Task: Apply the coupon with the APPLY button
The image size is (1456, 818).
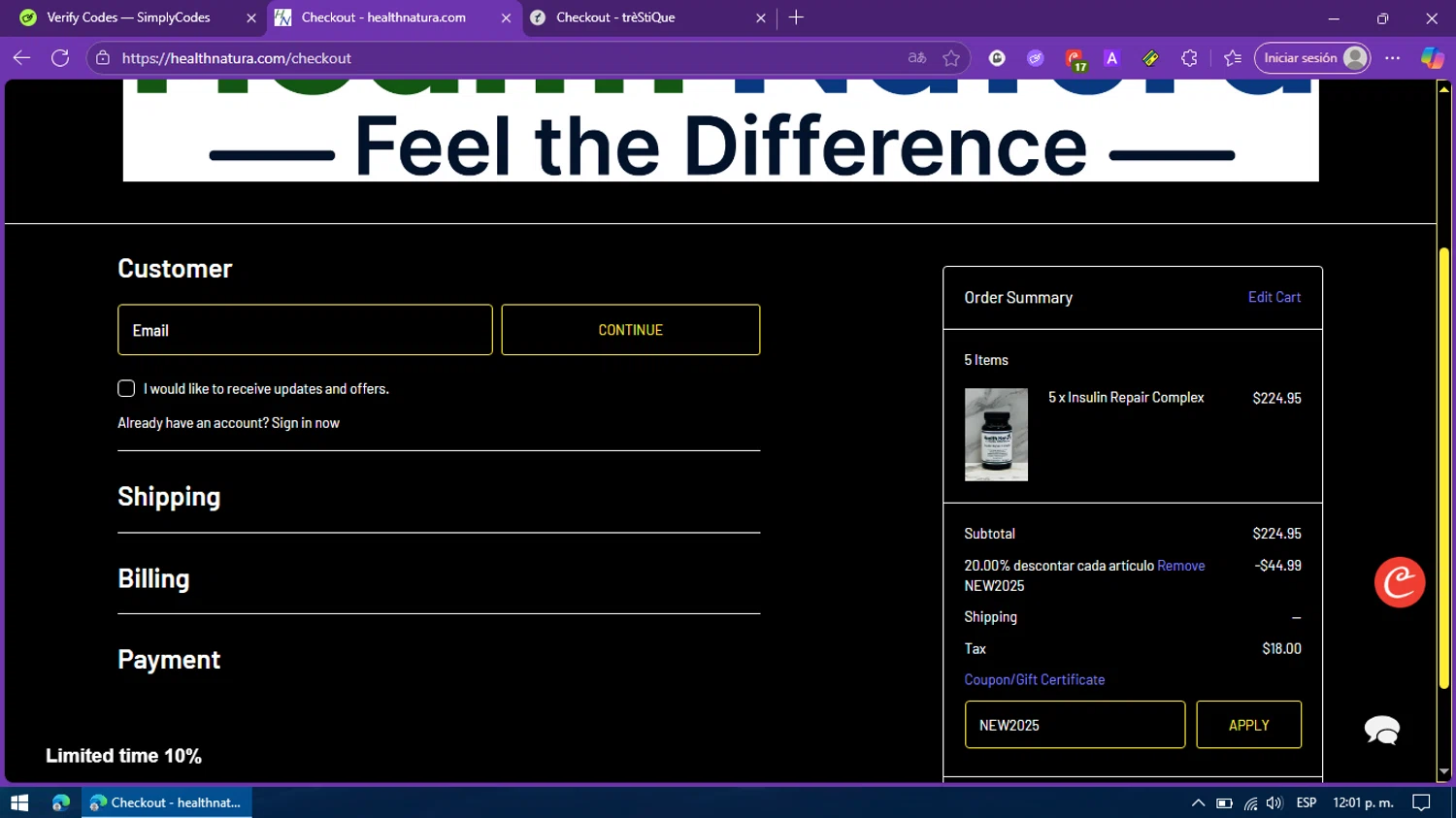Action: [x=1248, y=725]
